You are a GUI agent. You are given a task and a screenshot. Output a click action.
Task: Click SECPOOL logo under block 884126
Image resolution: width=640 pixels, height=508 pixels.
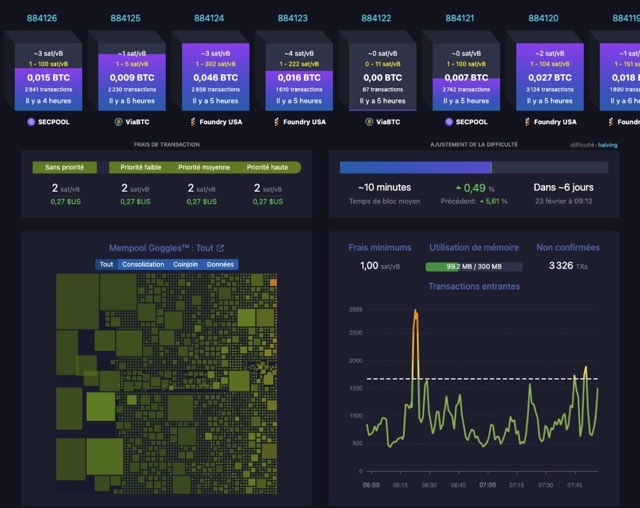click(x=31, y=122)
